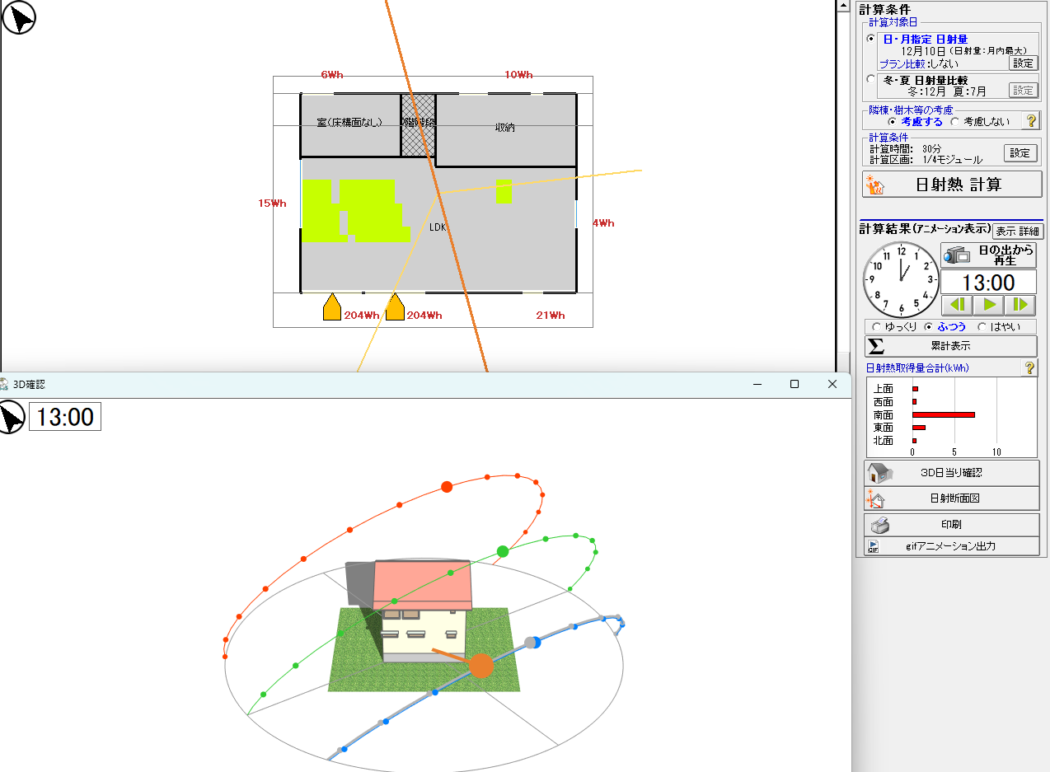Print results with the 印刷 button
The height and width of the screenshot is (772, 1050).
click(x=951, y=525)
